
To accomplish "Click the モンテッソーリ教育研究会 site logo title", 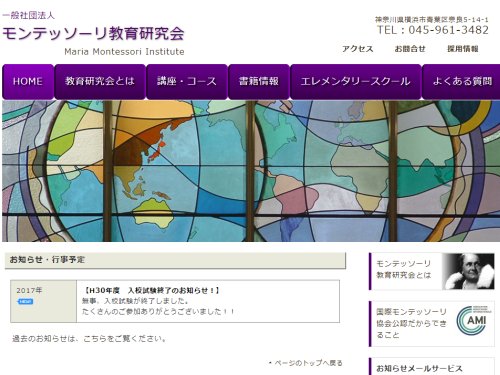I will (93, 33).
